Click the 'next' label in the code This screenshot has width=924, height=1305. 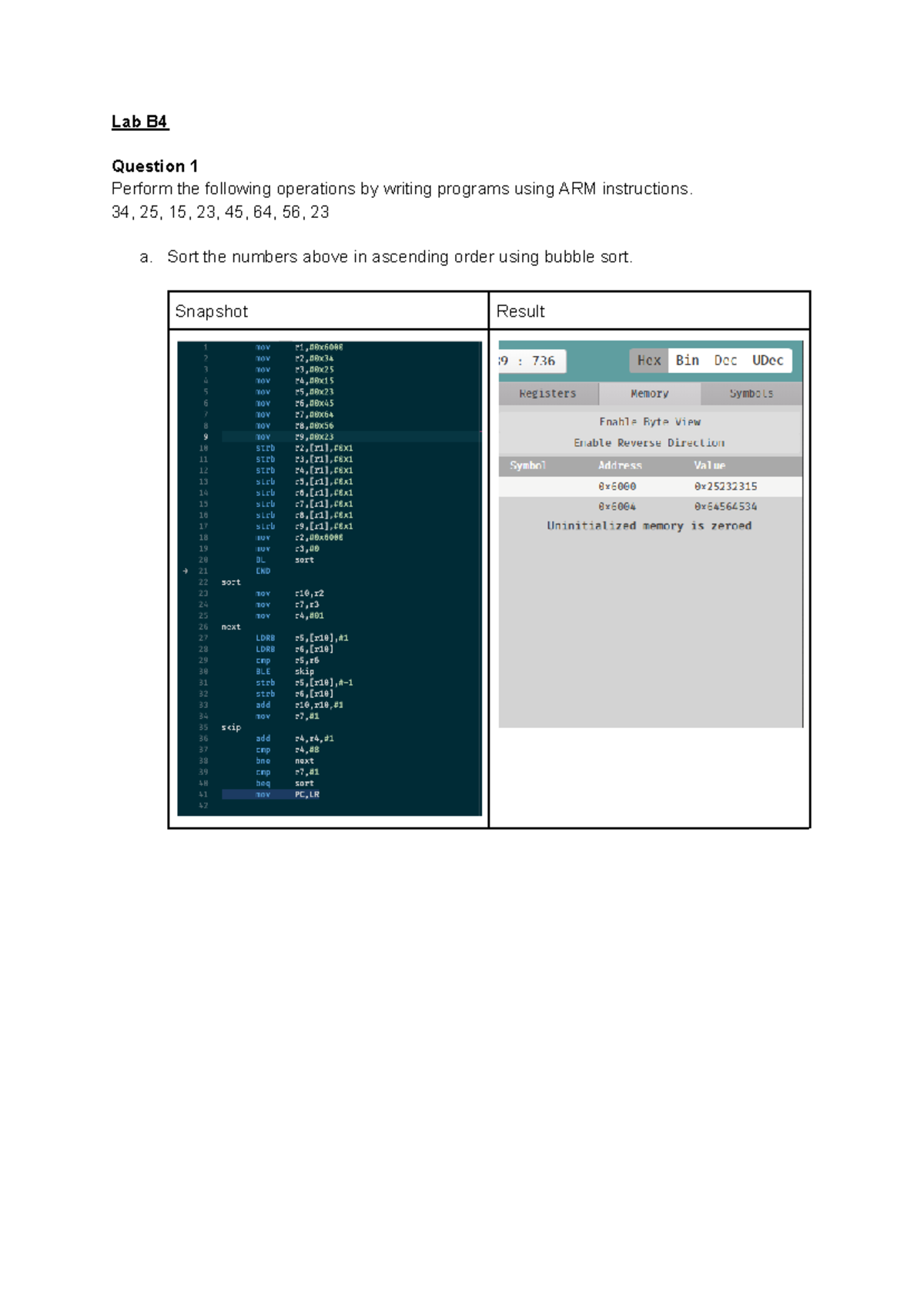click(231, 627)
